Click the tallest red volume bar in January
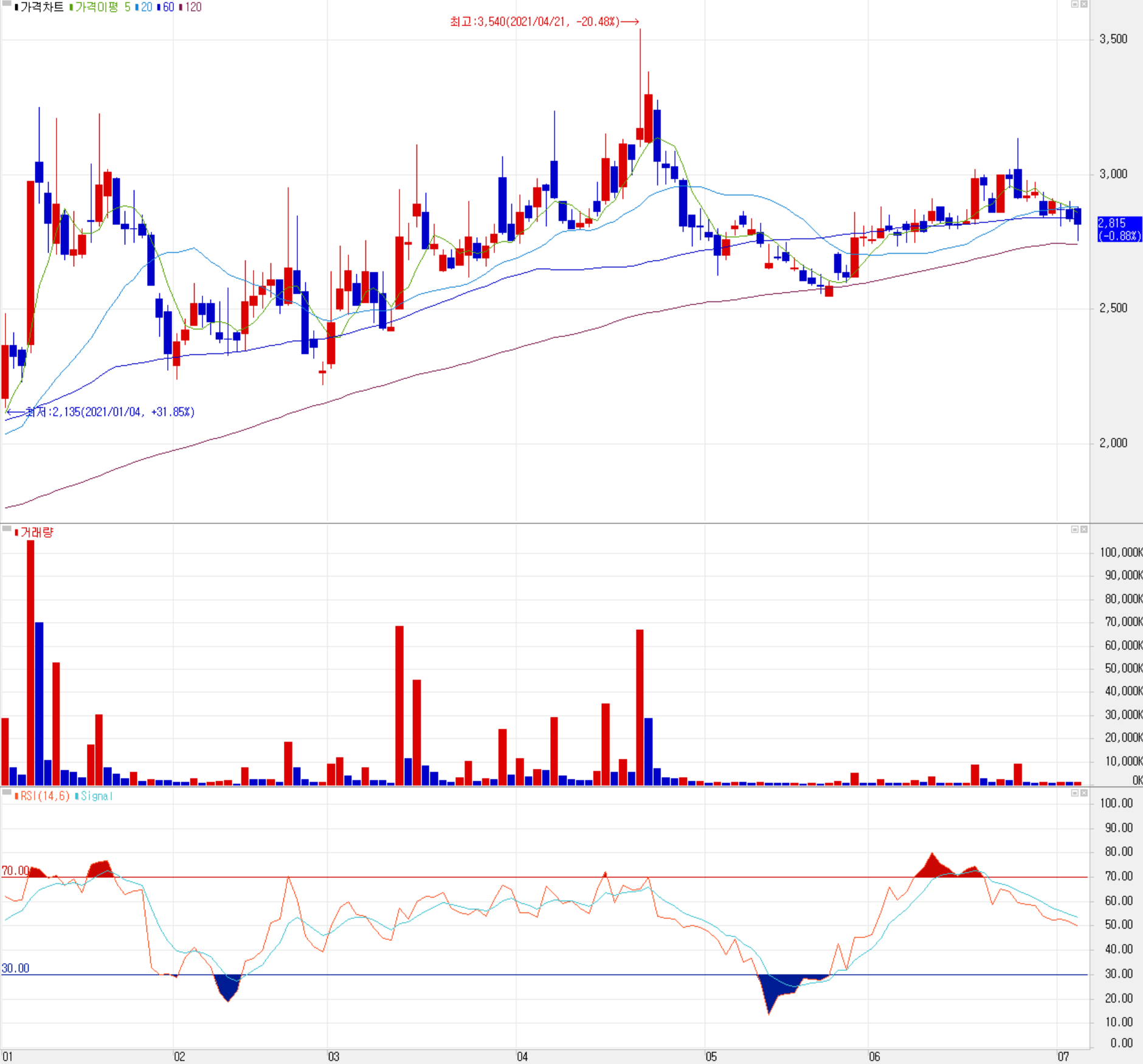 click(30, 663)
